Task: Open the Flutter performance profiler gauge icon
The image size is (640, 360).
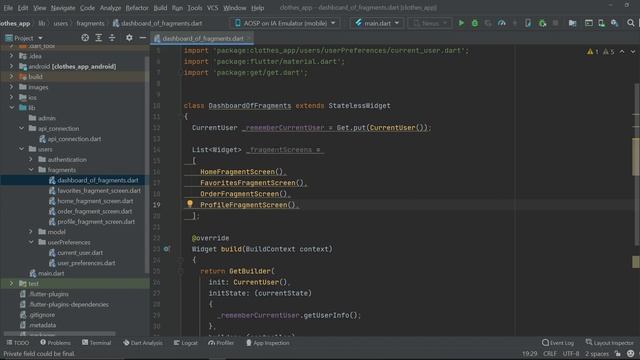Action: (x=502, y=23)
